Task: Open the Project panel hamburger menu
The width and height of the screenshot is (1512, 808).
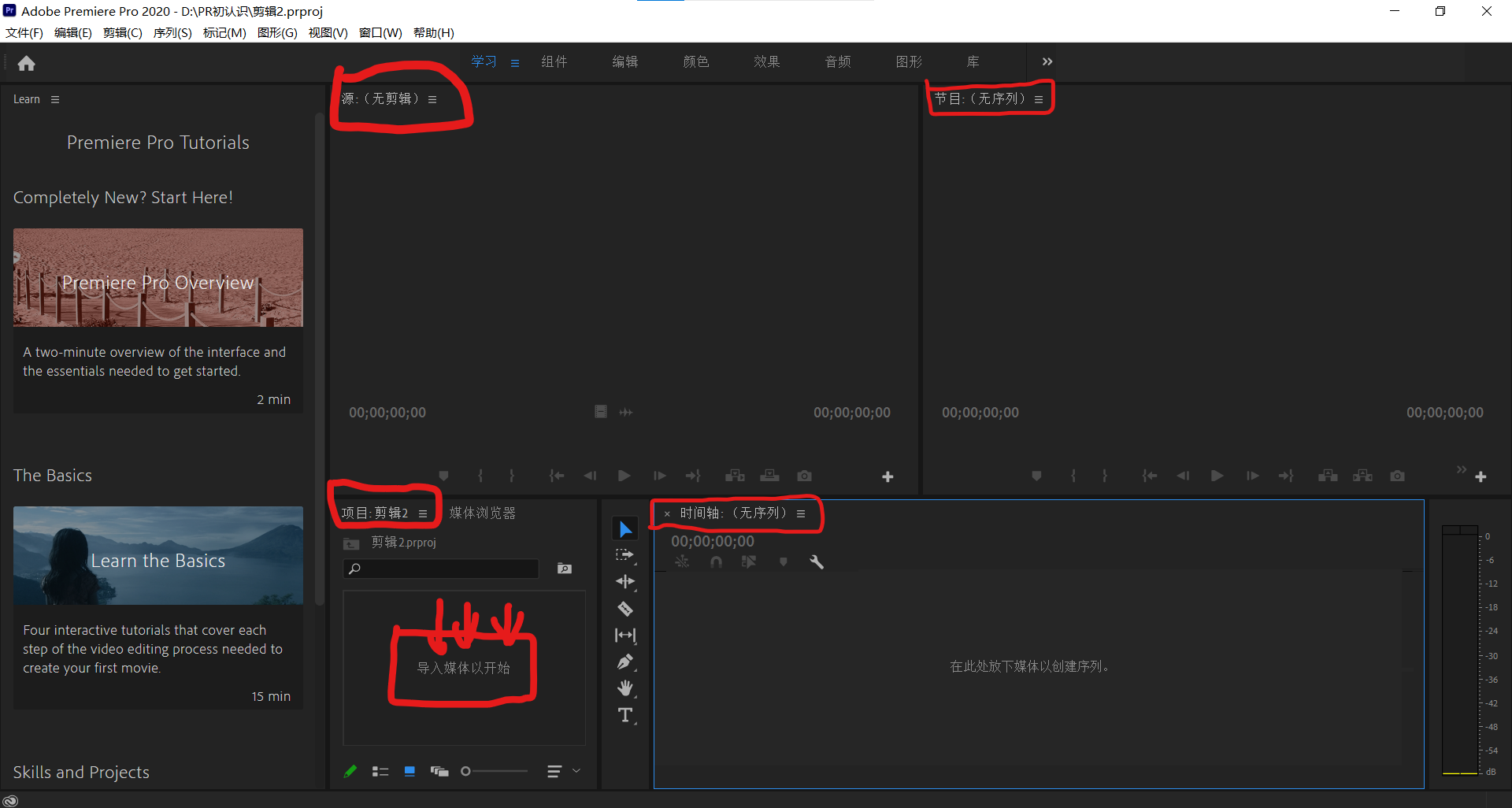Action: pos(423,513)
